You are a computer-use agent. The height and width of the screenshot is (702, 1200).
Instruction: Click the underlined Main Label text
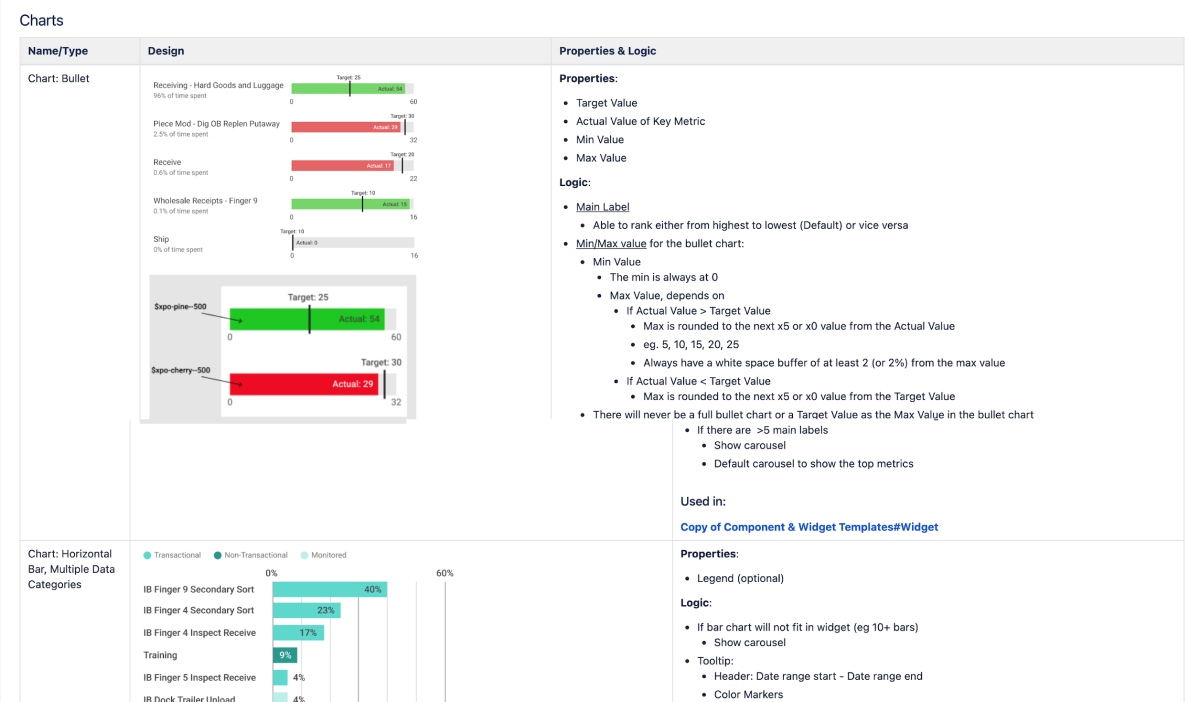(x=602, y=207)
